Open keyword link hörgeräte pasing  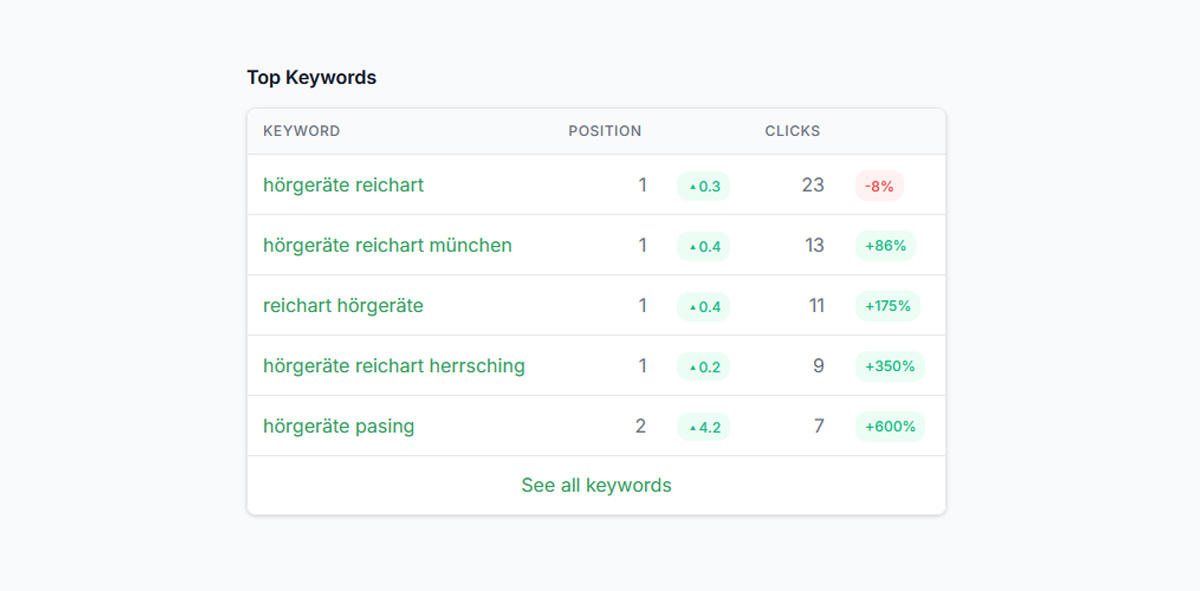[x=339, y=426]
